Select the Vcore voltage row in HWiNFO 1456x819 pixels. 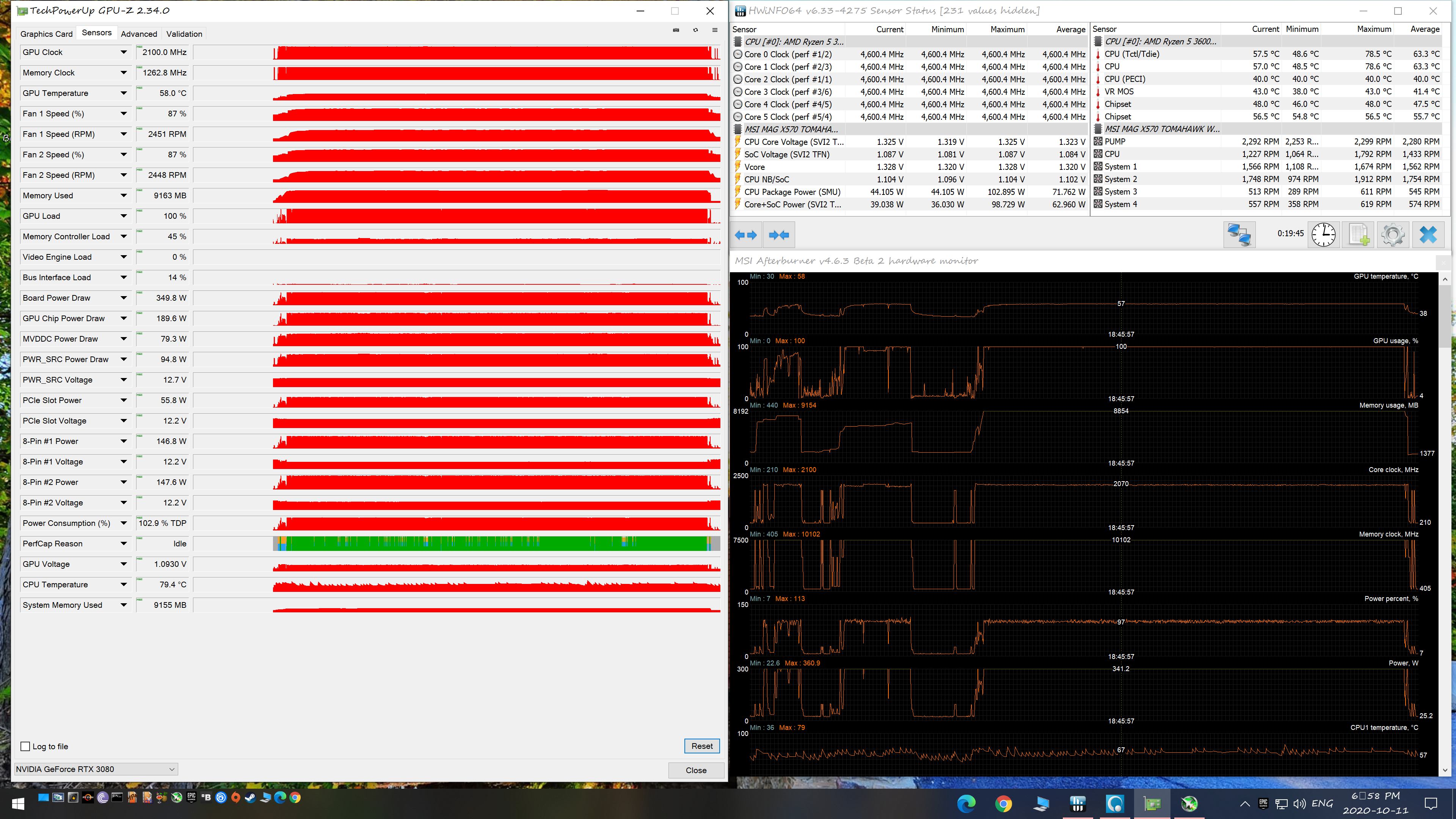coord(909,167)
